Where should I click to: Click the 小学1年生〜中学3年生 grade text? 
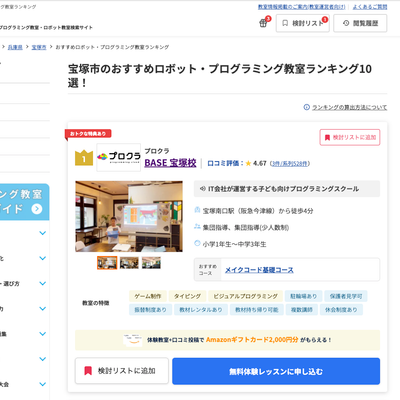[x=234, y=244]
